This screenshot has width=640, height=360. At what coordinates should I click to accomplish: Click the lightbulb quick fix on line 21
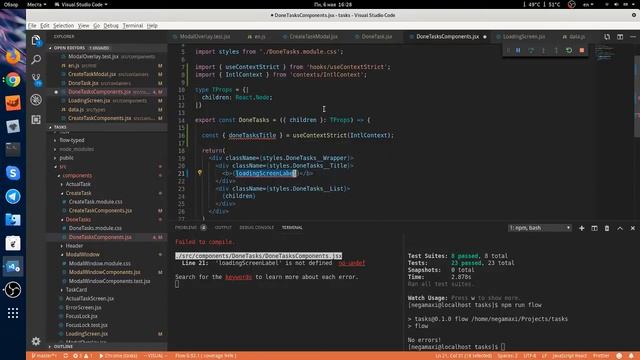(200, 173)
